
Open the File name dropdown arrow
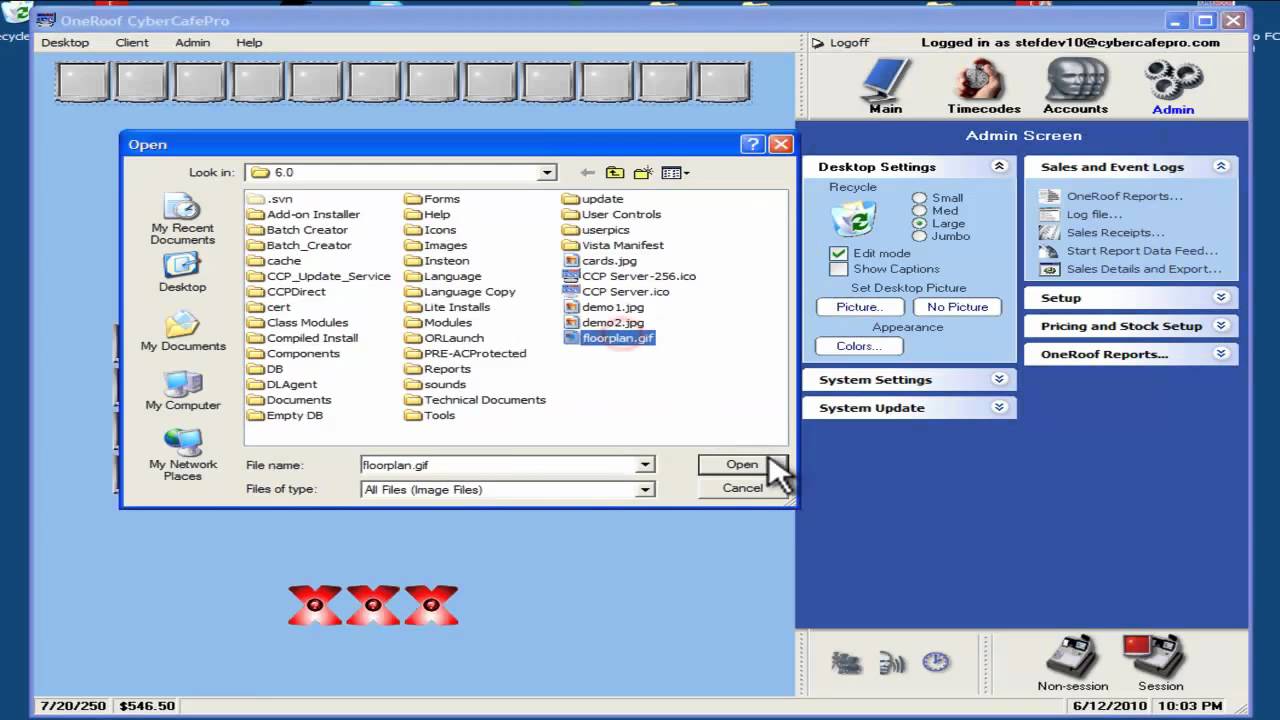[x=645, y=465]
